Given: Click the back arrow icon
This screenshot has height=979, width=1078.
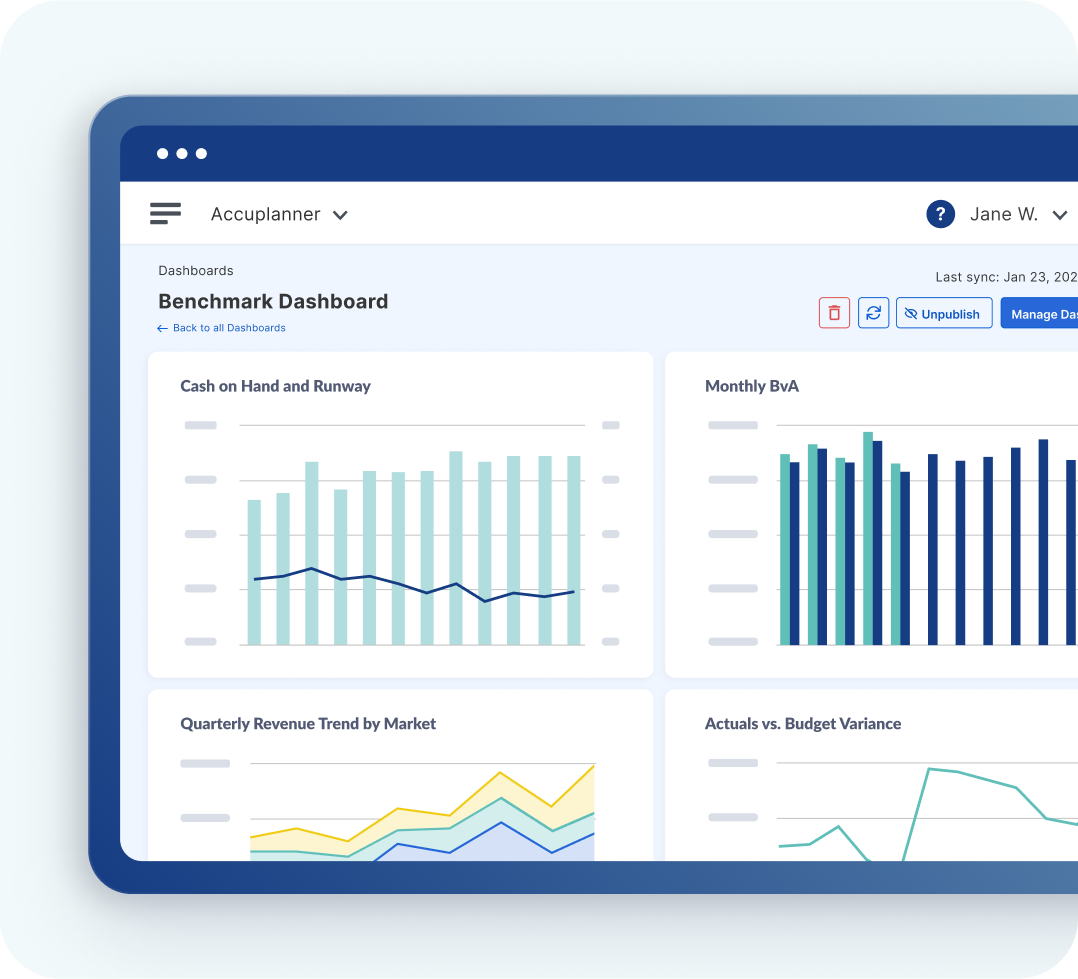Looking at the screenshot, I should pyautogui.click(x=162, y=329).
